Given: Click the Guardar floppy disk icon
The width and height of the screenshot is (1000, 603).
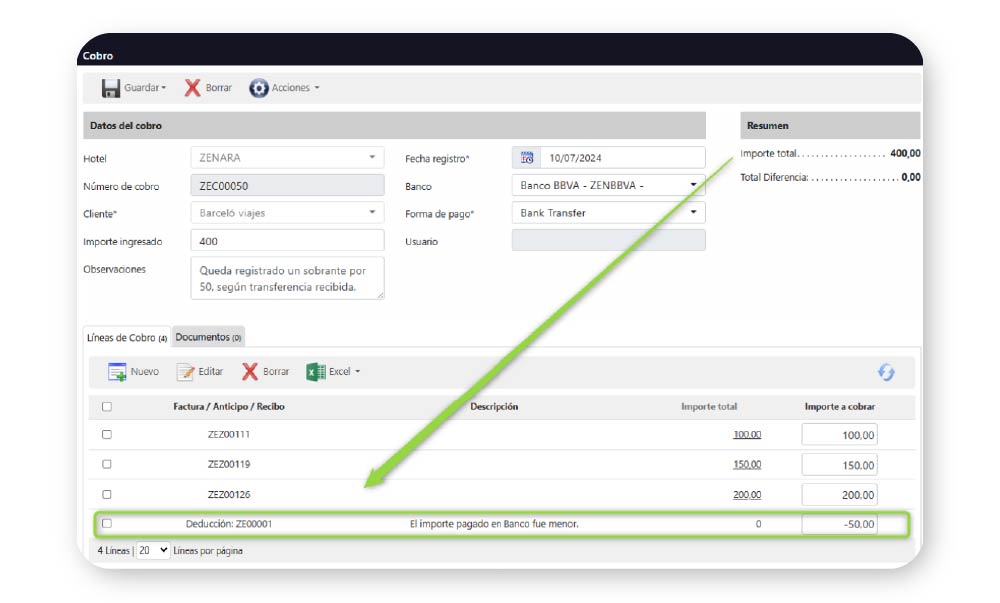Looking at the screenshot, I should click(x=111, y=88).
